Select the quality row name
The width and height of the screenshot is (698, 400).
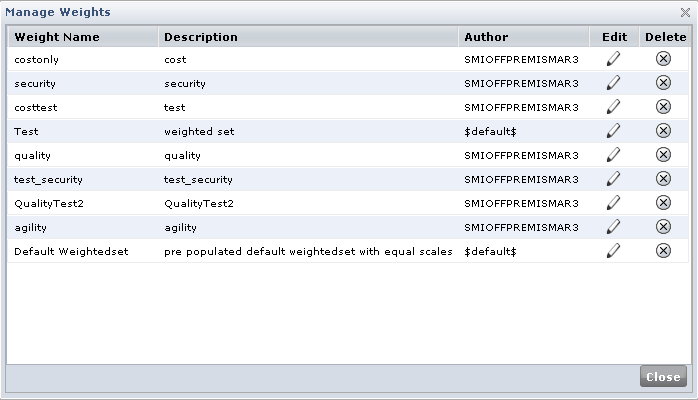(33, 155)
